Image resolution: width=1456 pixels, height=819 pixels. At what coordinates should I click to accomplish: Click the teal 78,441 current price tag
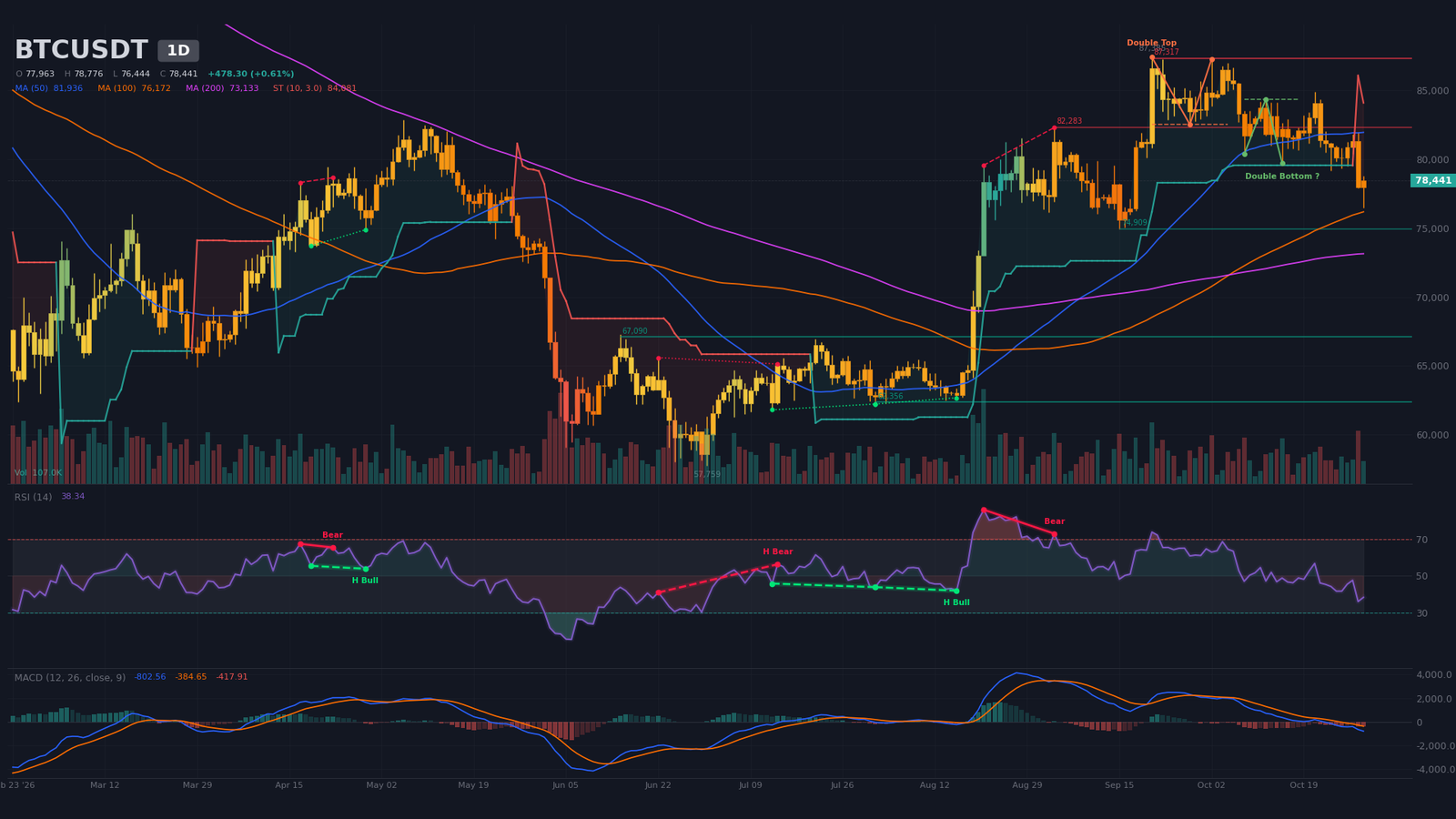[x=1433, y=180]
